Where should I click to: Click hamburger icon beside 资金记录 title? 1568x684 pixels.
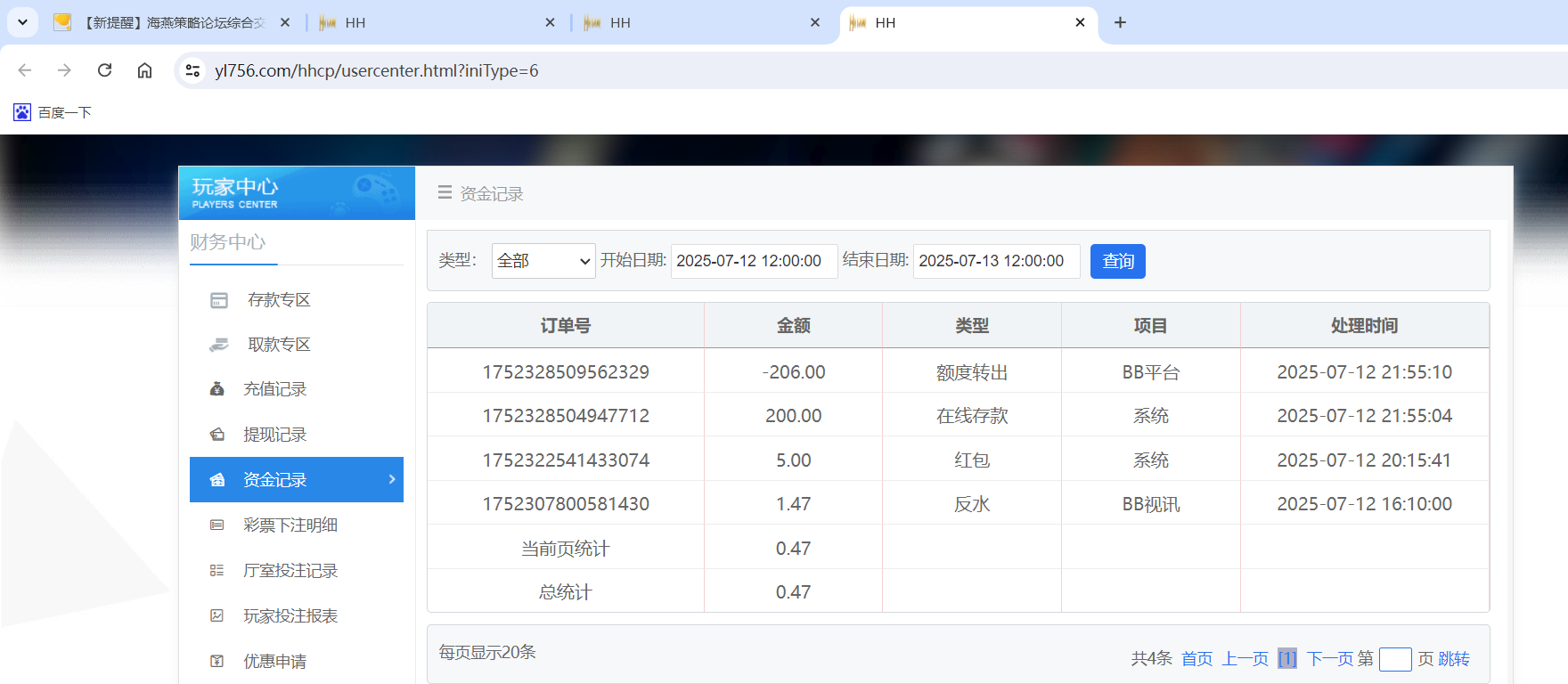[445, 193]
